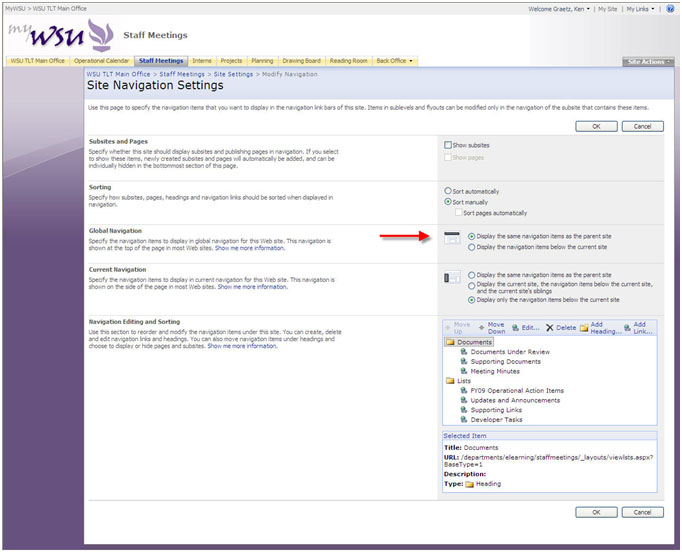Click the myWSU flame logo

100,35
